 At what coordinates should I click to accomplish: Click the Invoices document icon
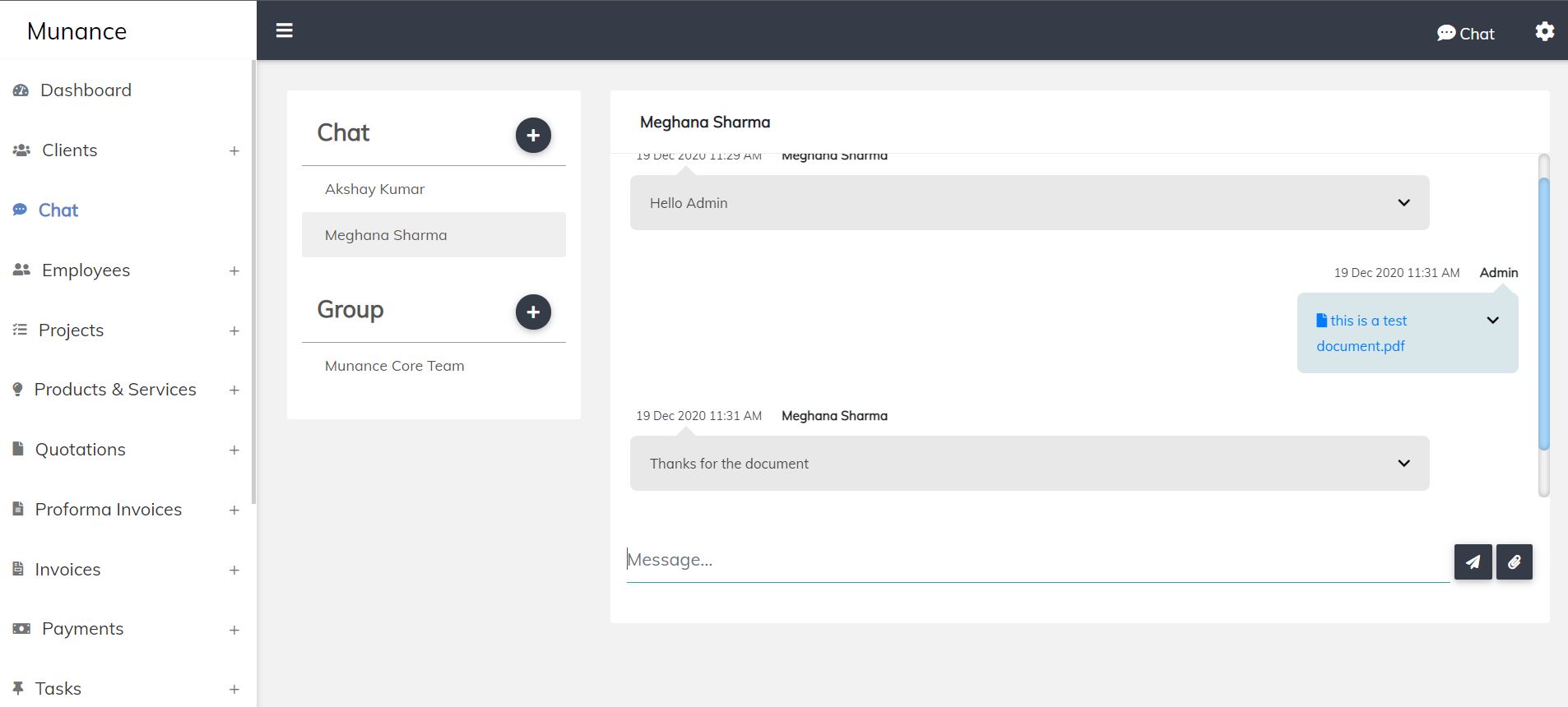[18, 569]
